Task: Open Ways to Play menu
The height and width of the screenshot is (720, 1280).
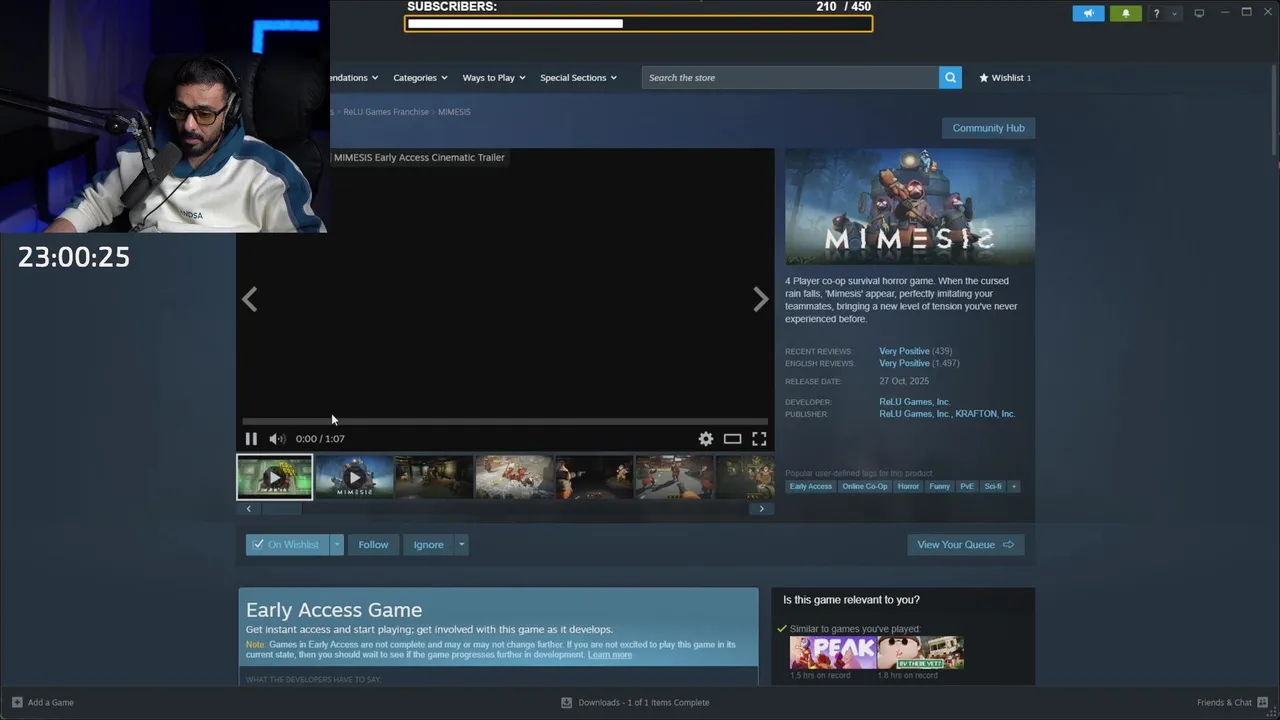Action: pos(494,77)
